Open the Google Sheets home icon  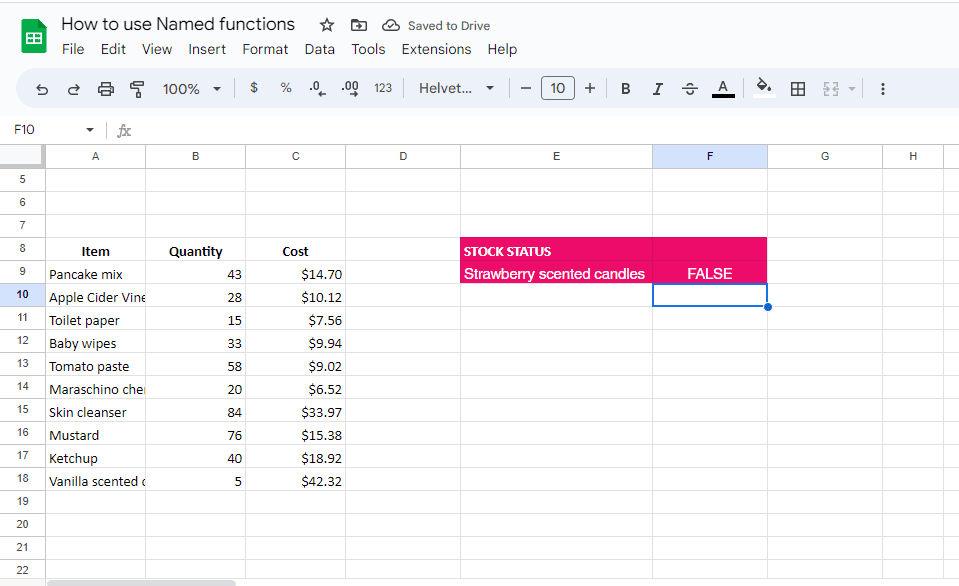point(34,37)
